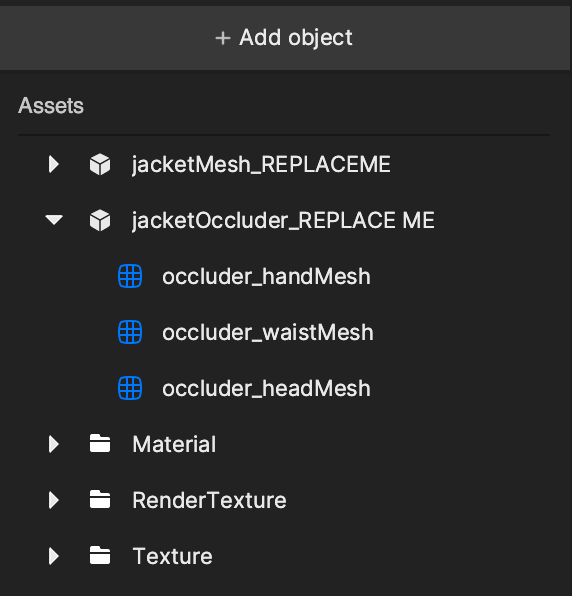Click the blue mesh icon of occluder_headMesh

[130, 388]
